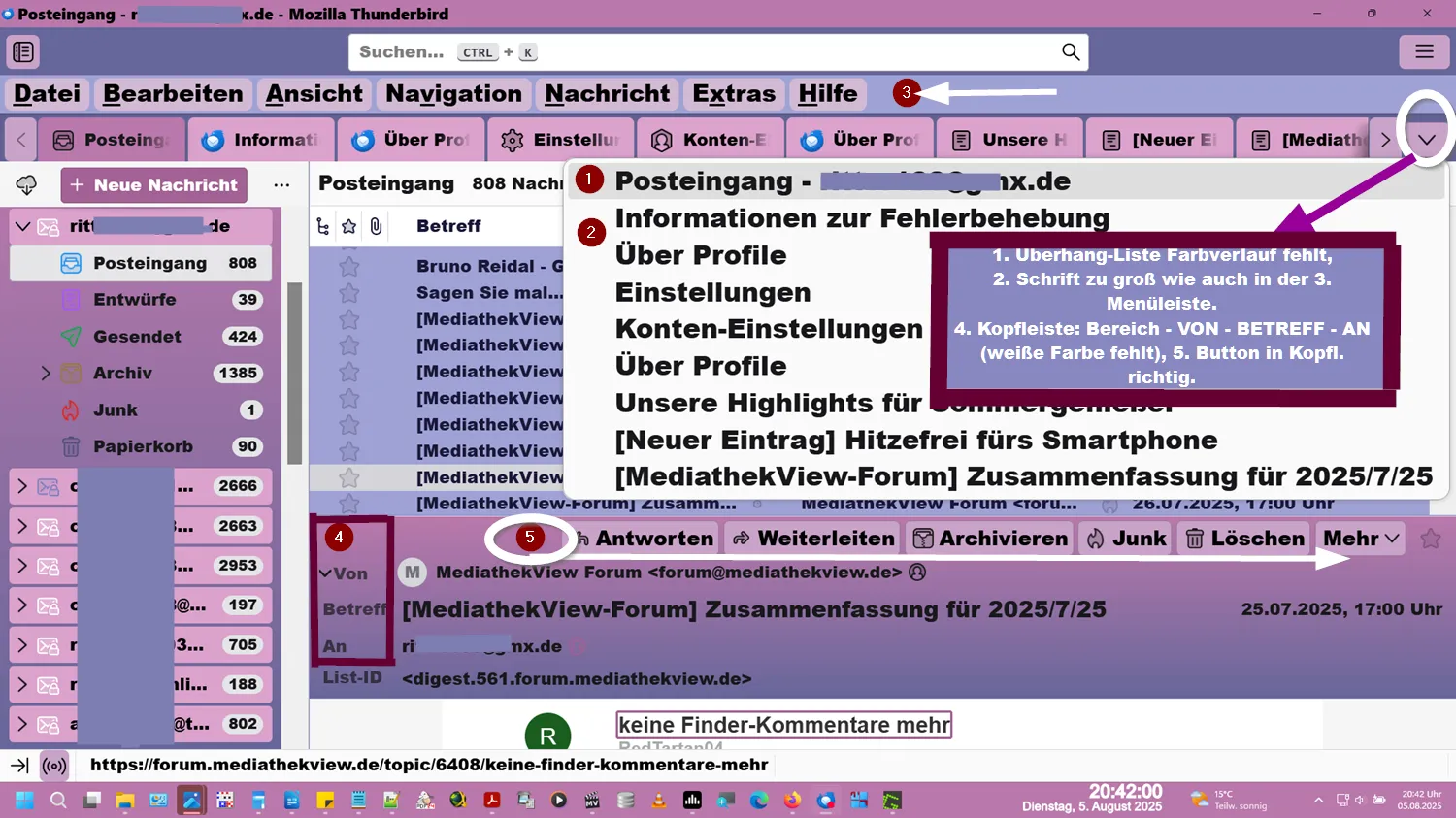Click the search magnifier icon

pyautogui.click(x=1071, y=52)
